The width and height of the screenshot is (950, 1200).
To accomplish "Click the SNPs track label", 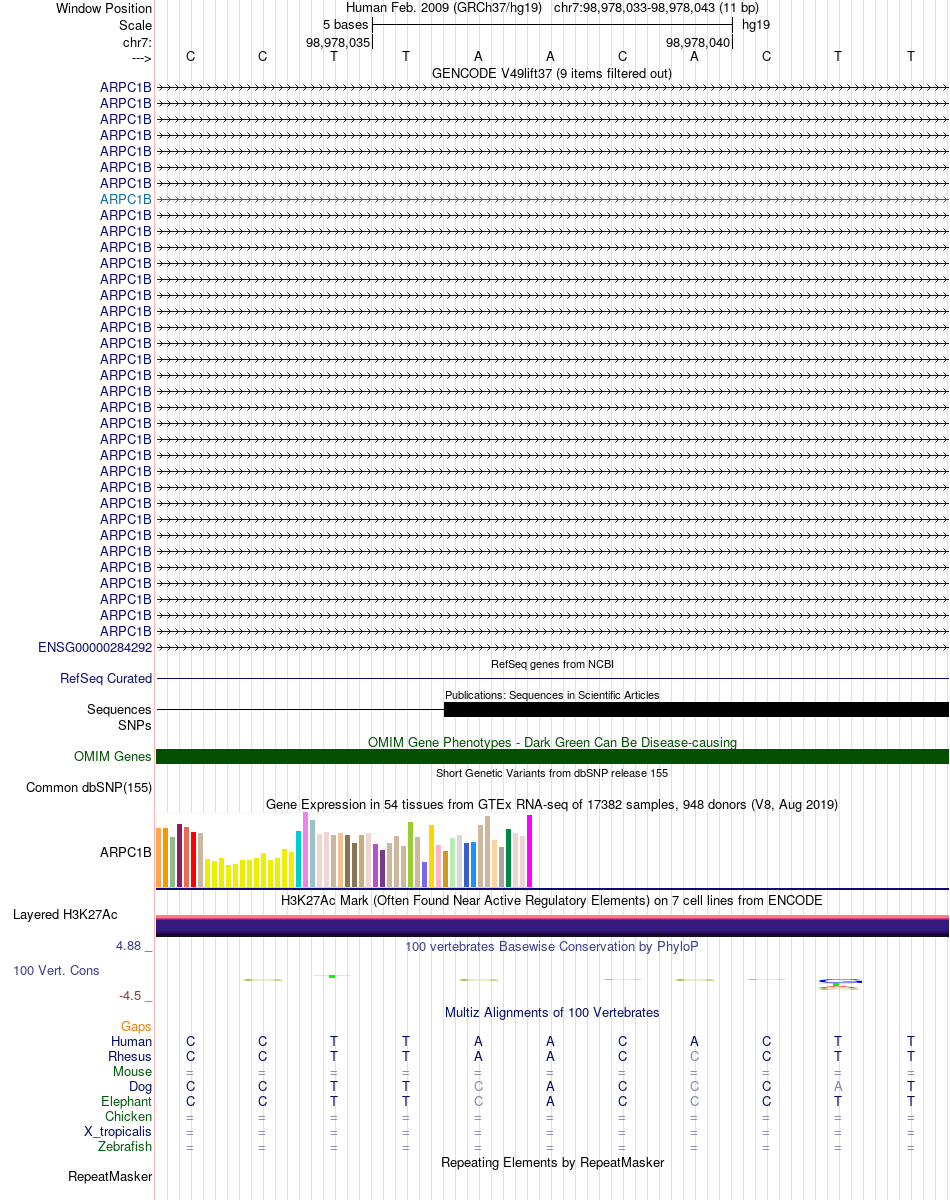I will [x=135, y=724].
